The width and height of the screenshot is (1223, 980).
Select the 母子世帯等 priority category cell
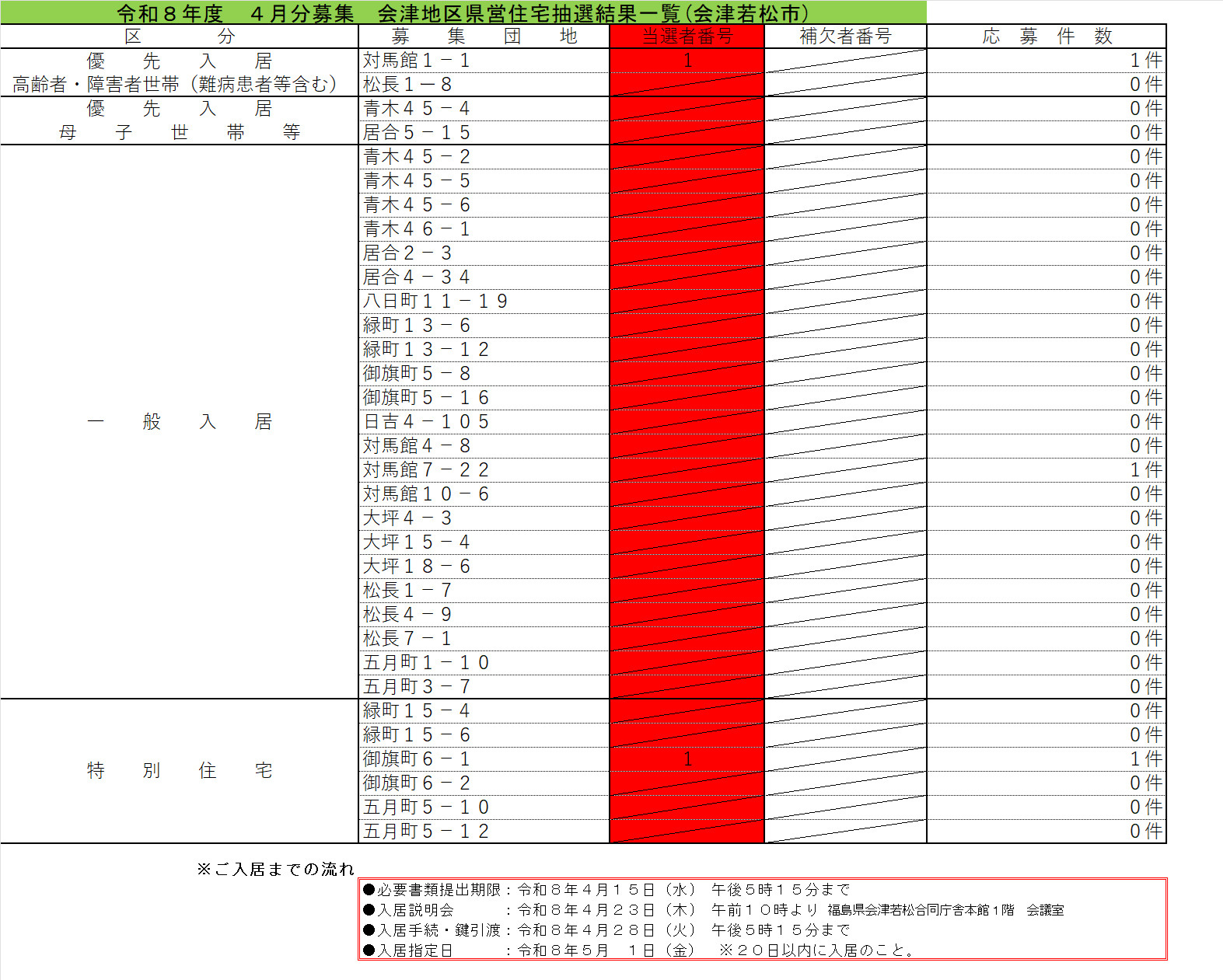click(x=179, y=132)
